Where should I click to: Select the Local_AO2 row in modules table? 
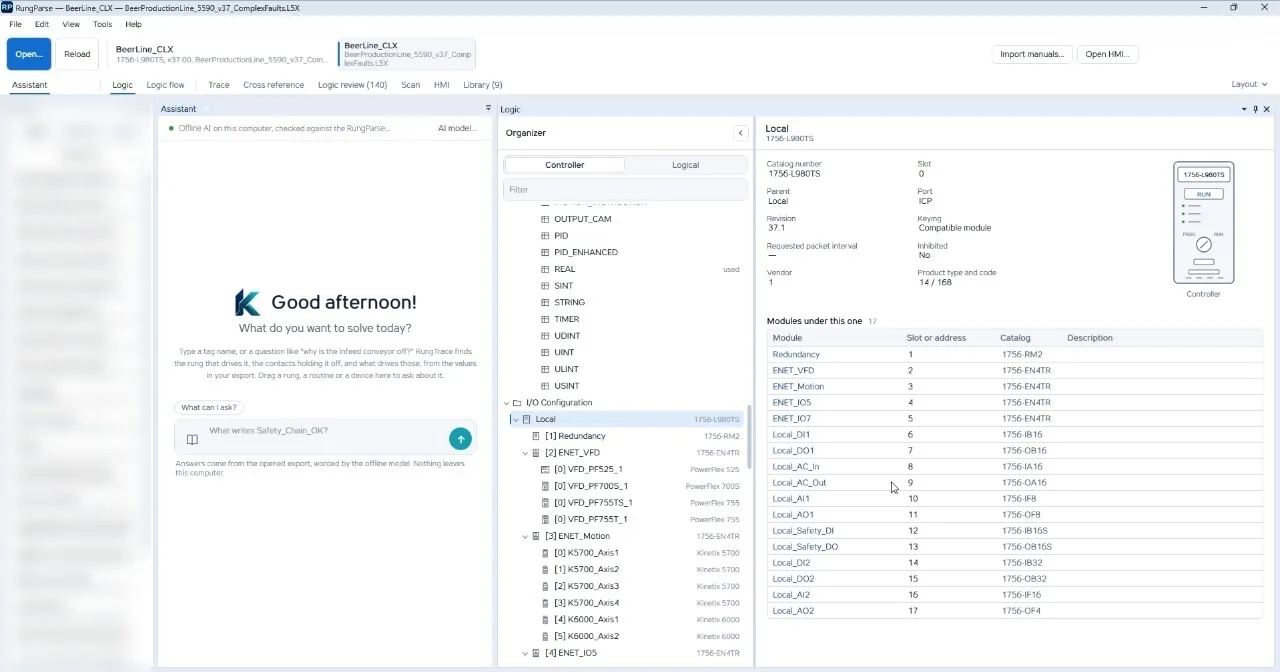click(1015, 611)
